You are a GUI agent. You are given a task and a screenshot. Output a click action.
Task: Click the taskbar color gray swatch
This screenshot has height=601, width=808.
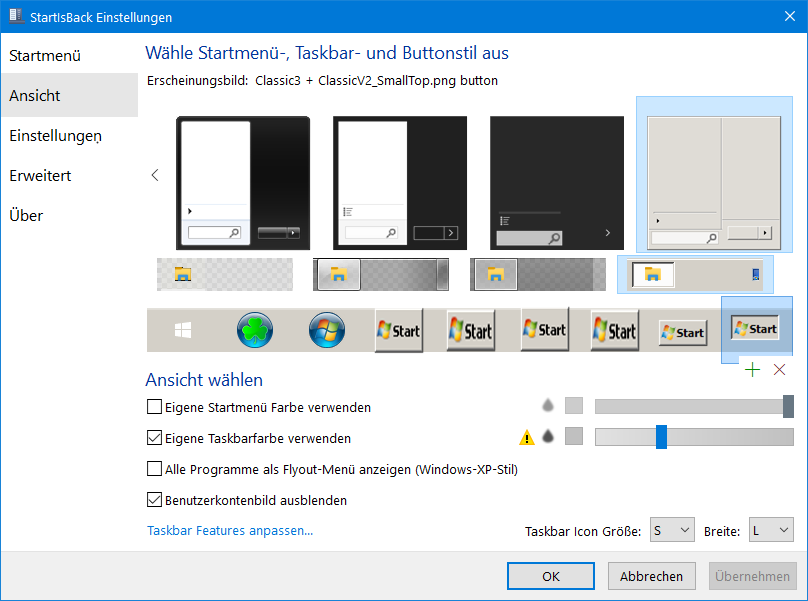[x=574, y=436]
